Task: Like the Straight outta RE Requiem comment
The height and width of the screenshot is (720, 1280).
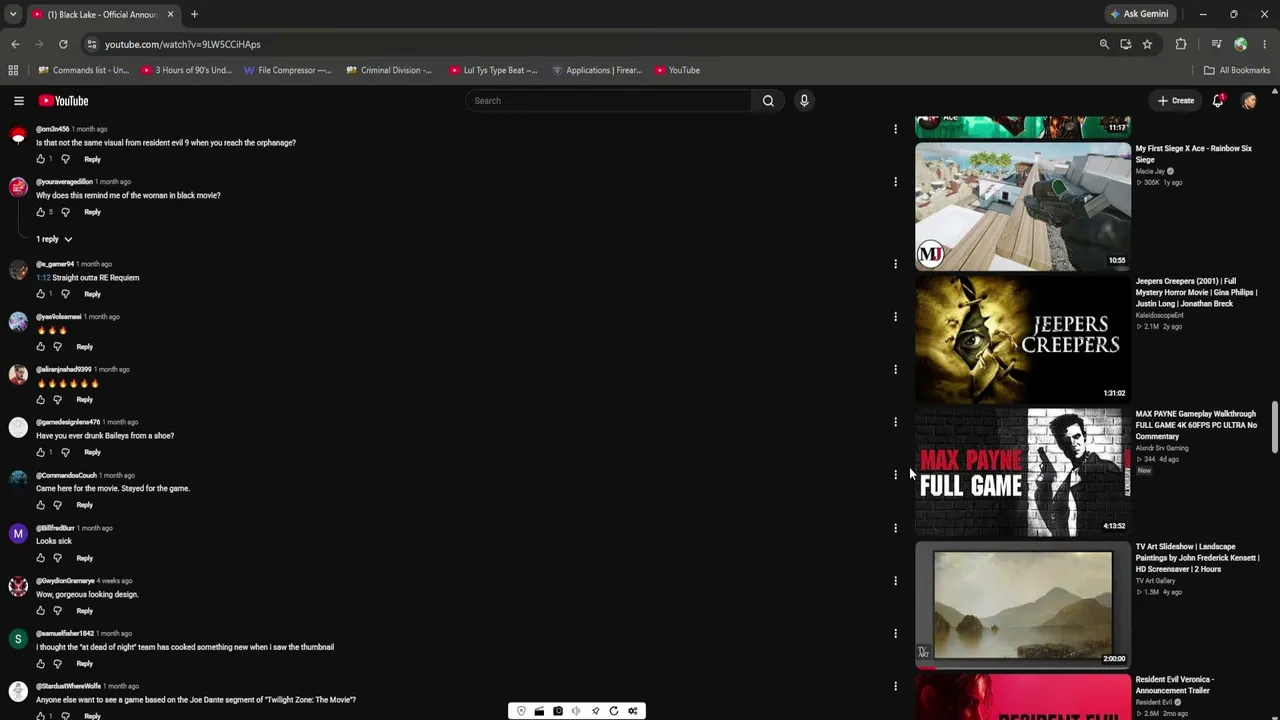Action: pos(41,294)
